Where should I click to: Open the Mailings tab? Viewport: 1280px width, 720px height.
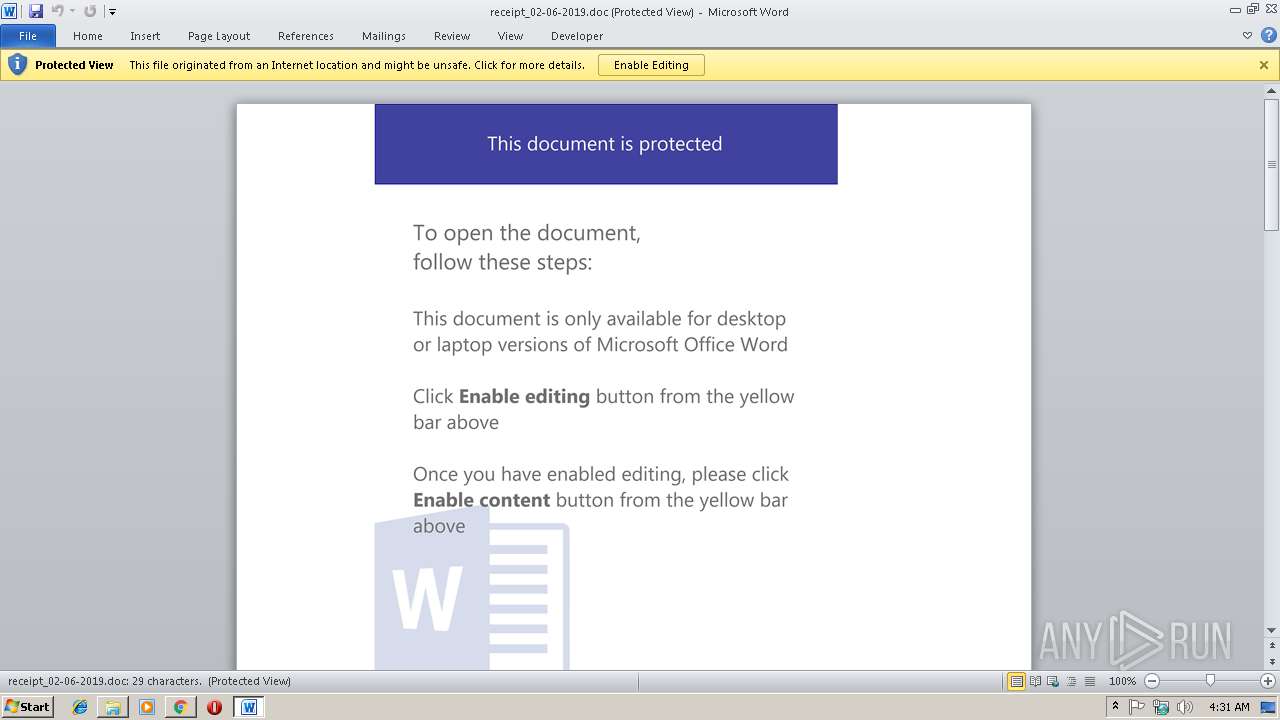tap(384, 36)
